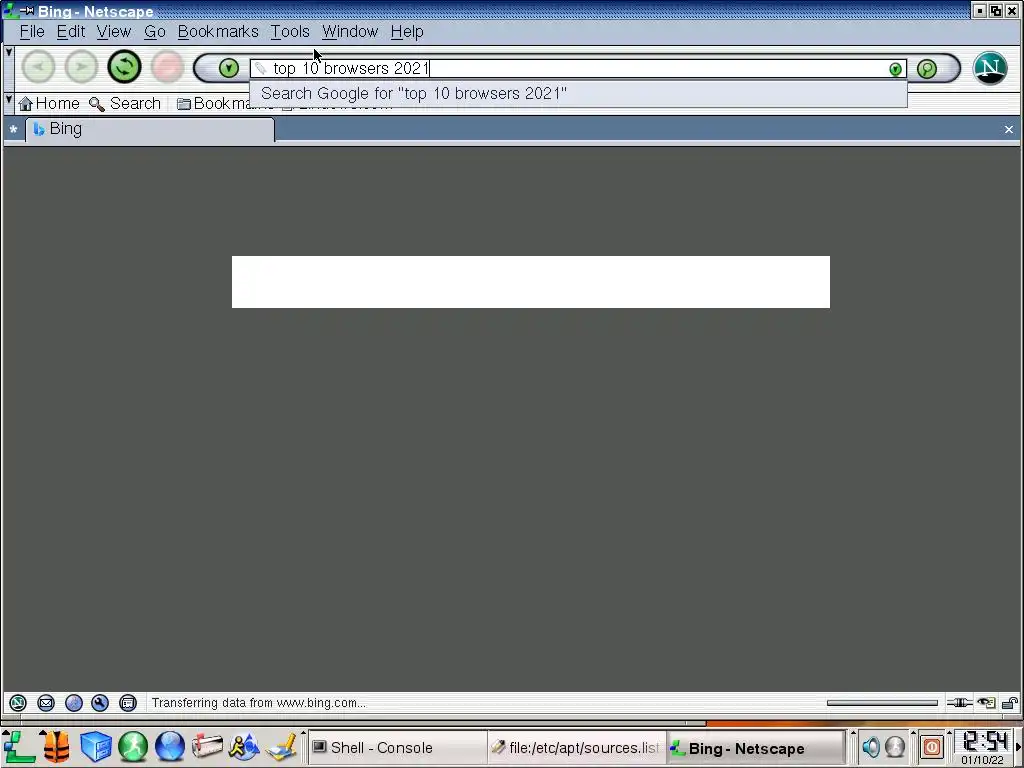Open the Help menu

(407, 31)
